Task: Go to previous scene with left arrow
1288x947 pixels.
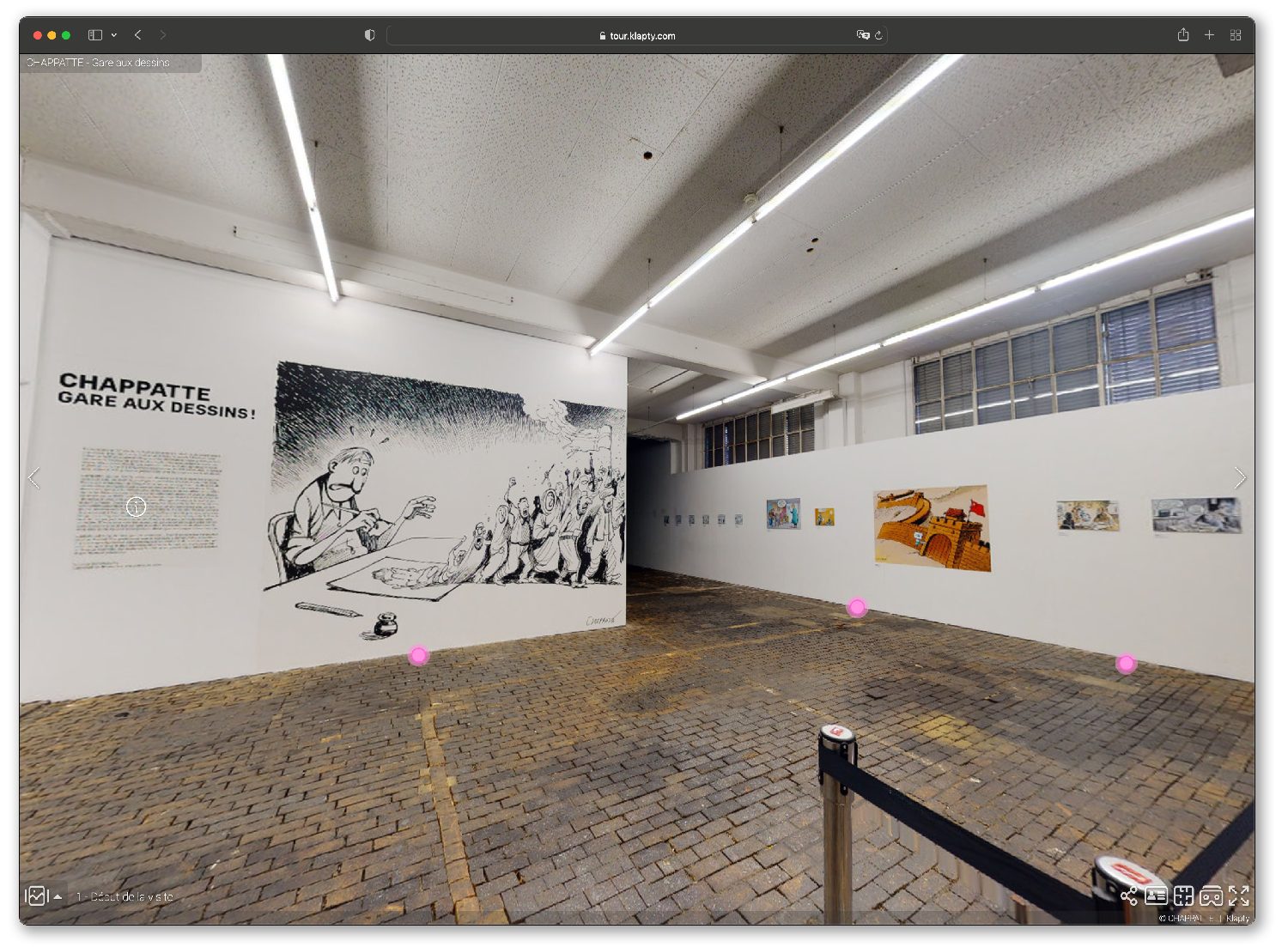Action: [x=34, y=478]
